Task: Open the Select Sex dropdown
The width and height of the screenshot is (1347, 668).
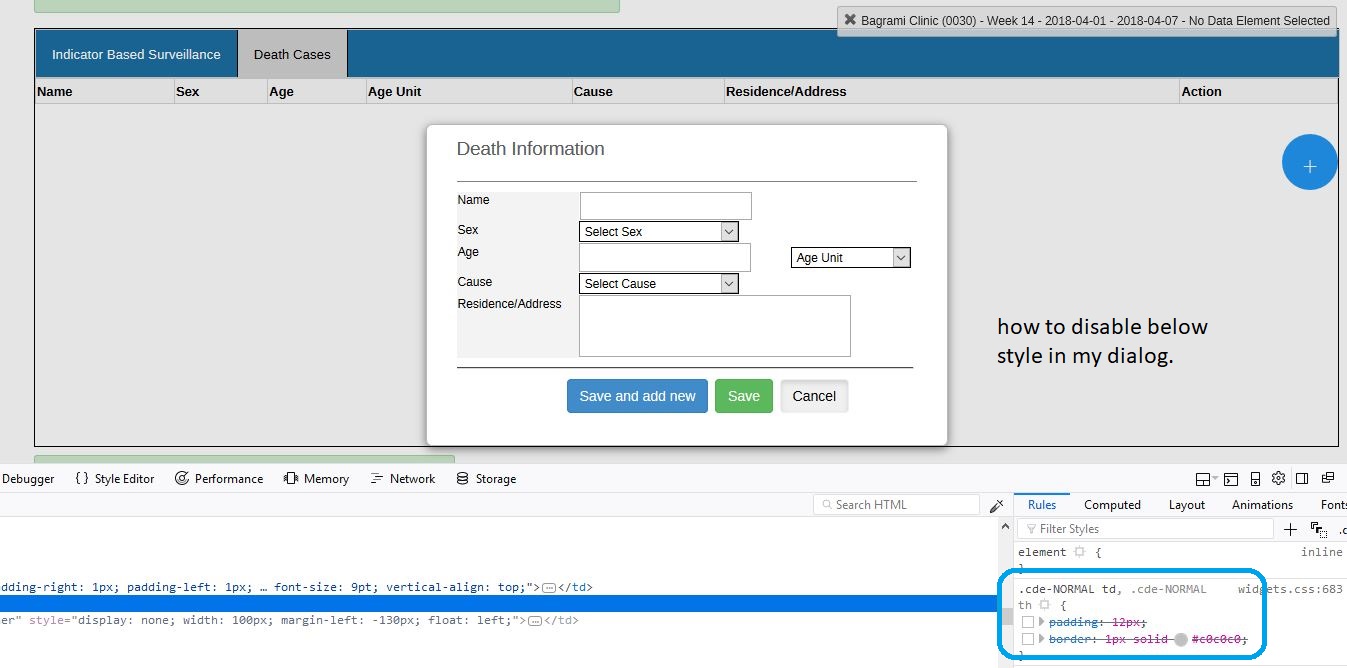Action: [658, 232]
